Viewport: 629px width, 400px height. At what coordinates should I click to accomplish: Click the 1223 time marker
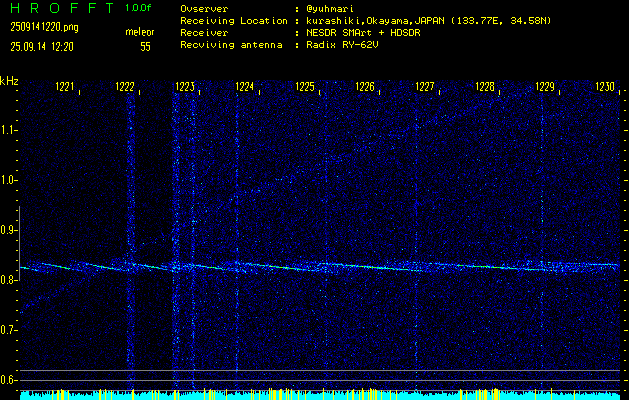185,87
